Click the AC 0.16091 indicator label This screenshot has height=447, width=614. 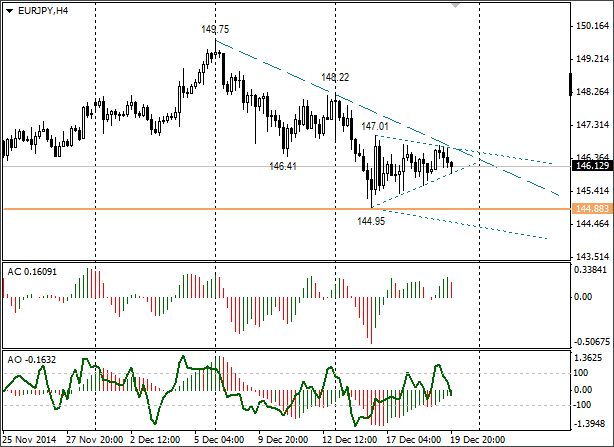click(32, 272)
